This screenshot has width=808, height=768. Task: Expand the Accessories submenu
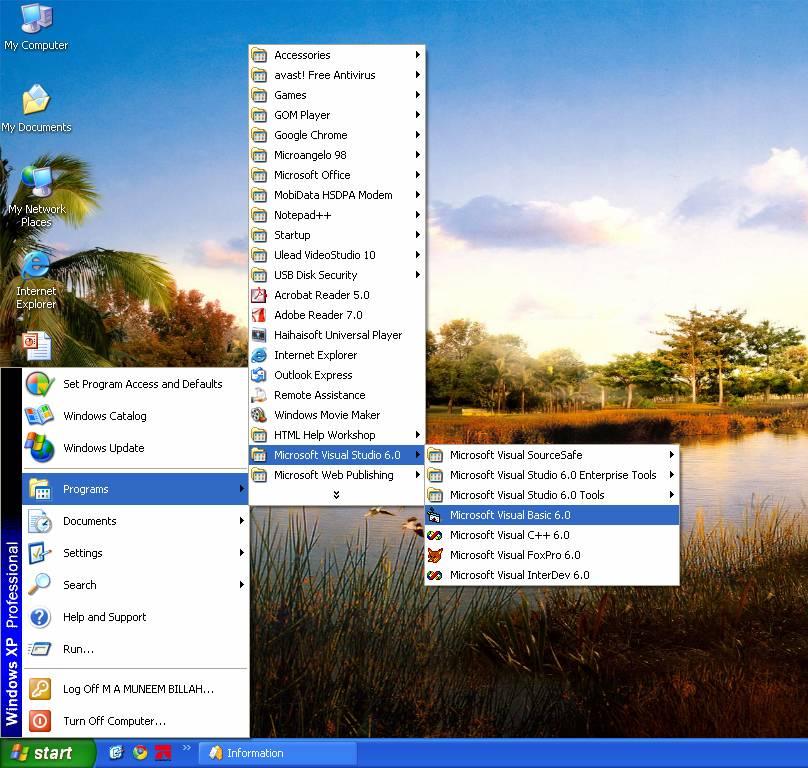coord(337,55)
